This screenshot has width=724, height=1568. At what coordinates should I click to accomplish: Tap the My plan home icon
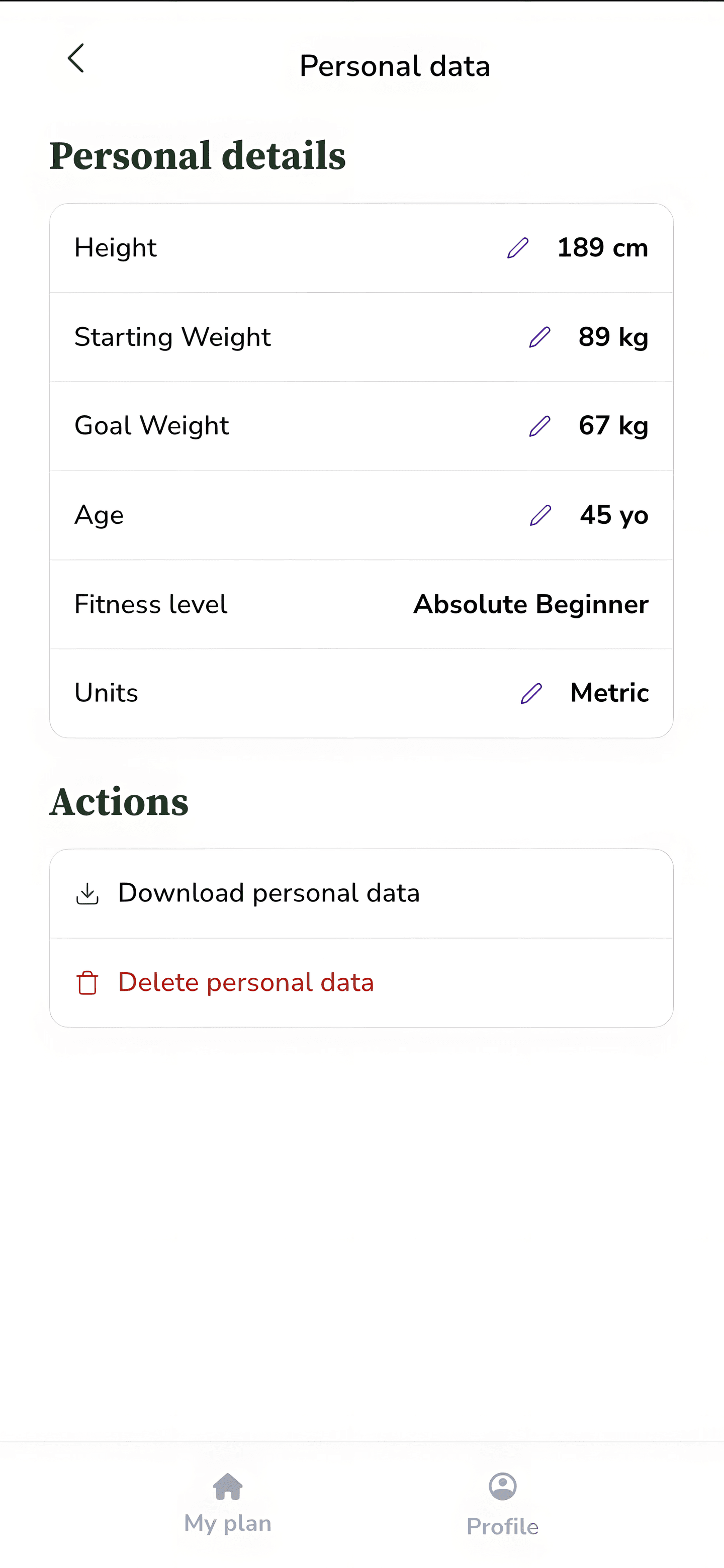[228, 1487]
